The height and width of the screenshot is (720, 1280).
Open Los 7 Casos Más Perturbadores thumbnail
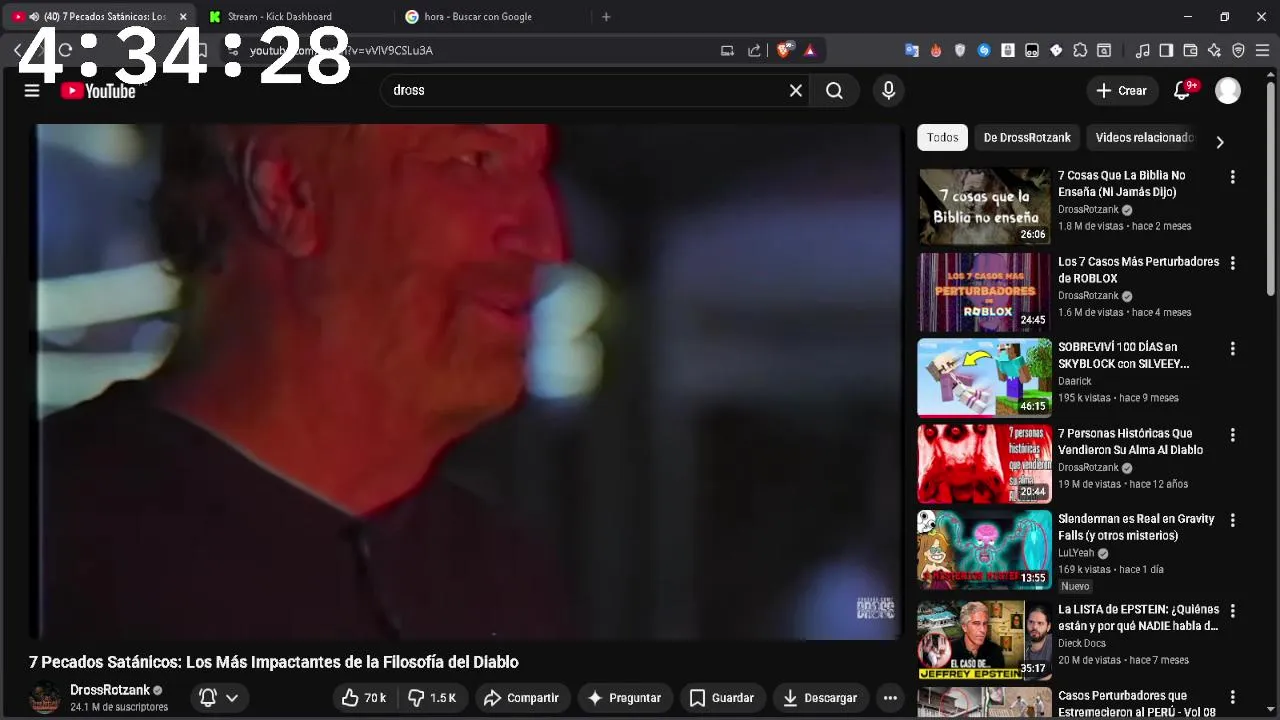(985, 292)
